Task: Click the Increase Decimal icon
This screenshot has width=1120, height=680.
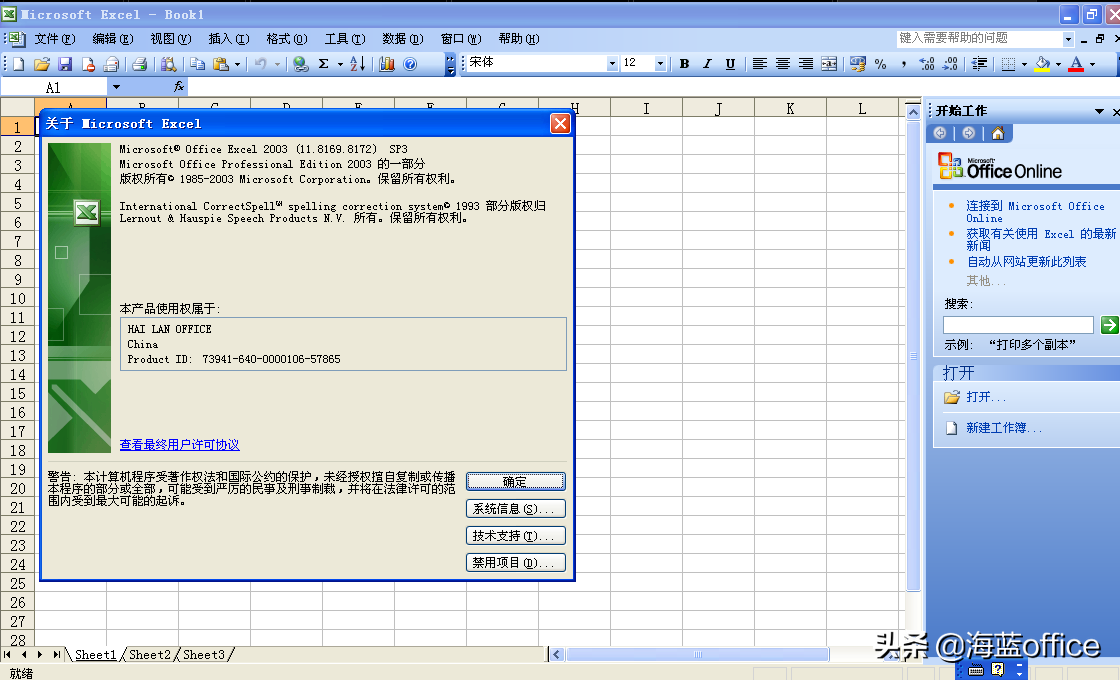Action: pyautogui.click(x=926, y=64)
